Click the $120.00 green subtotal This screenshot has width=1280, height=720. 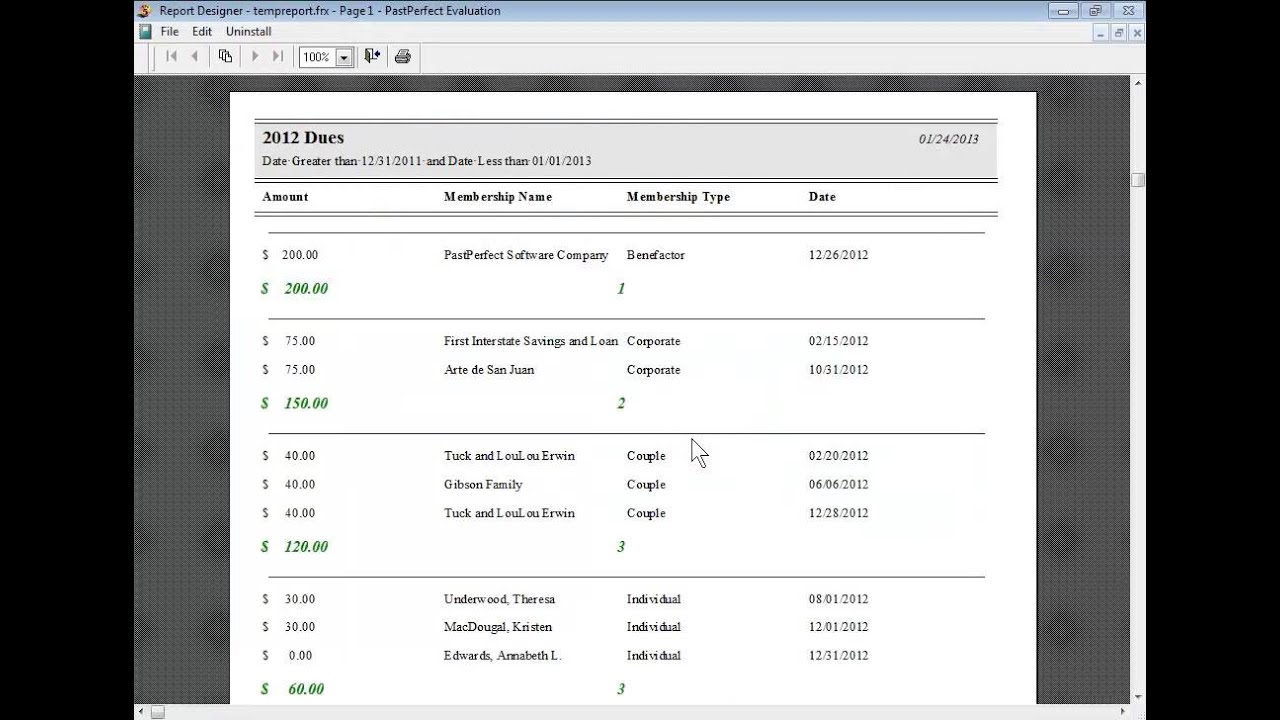[295, 547]
